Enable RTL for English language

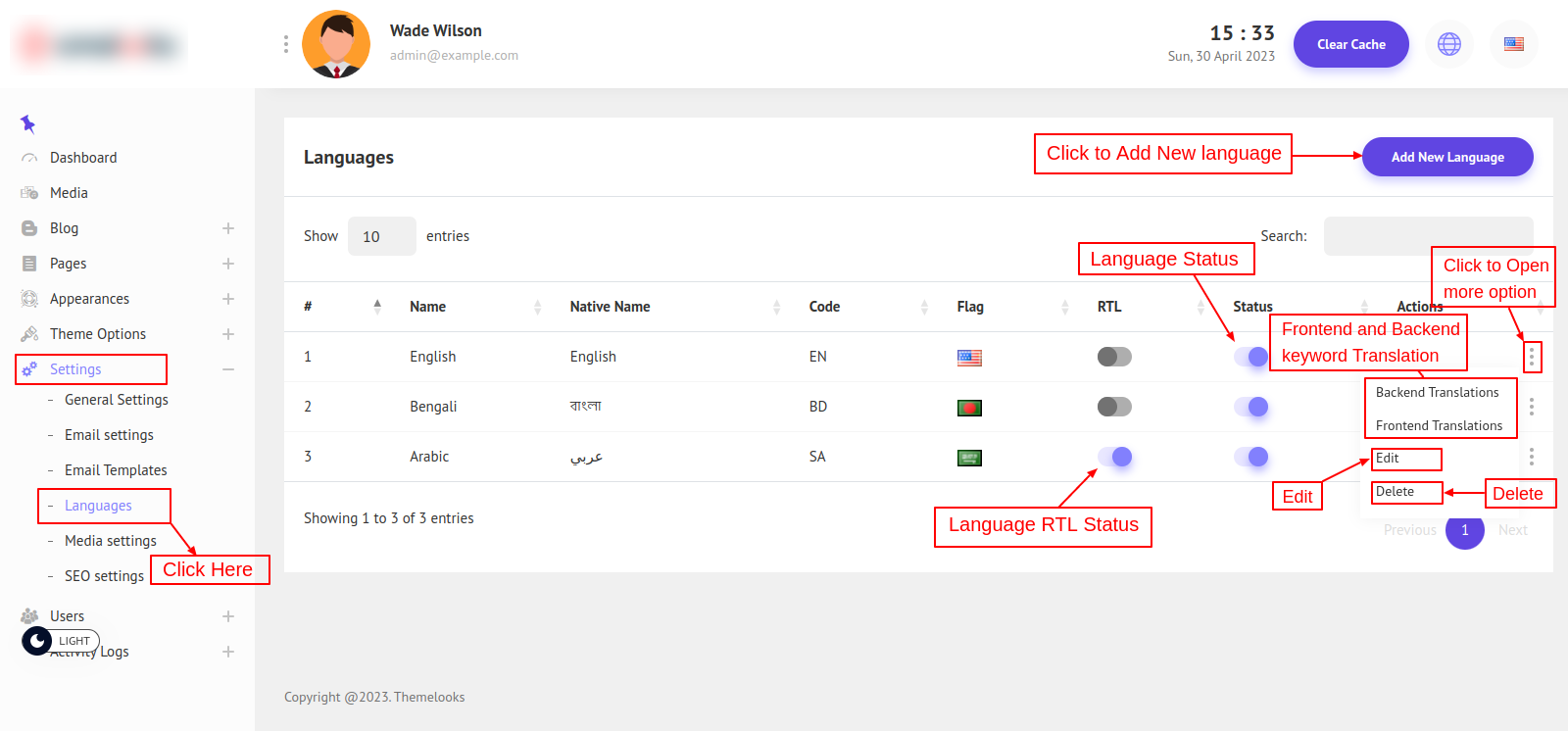1114,357
